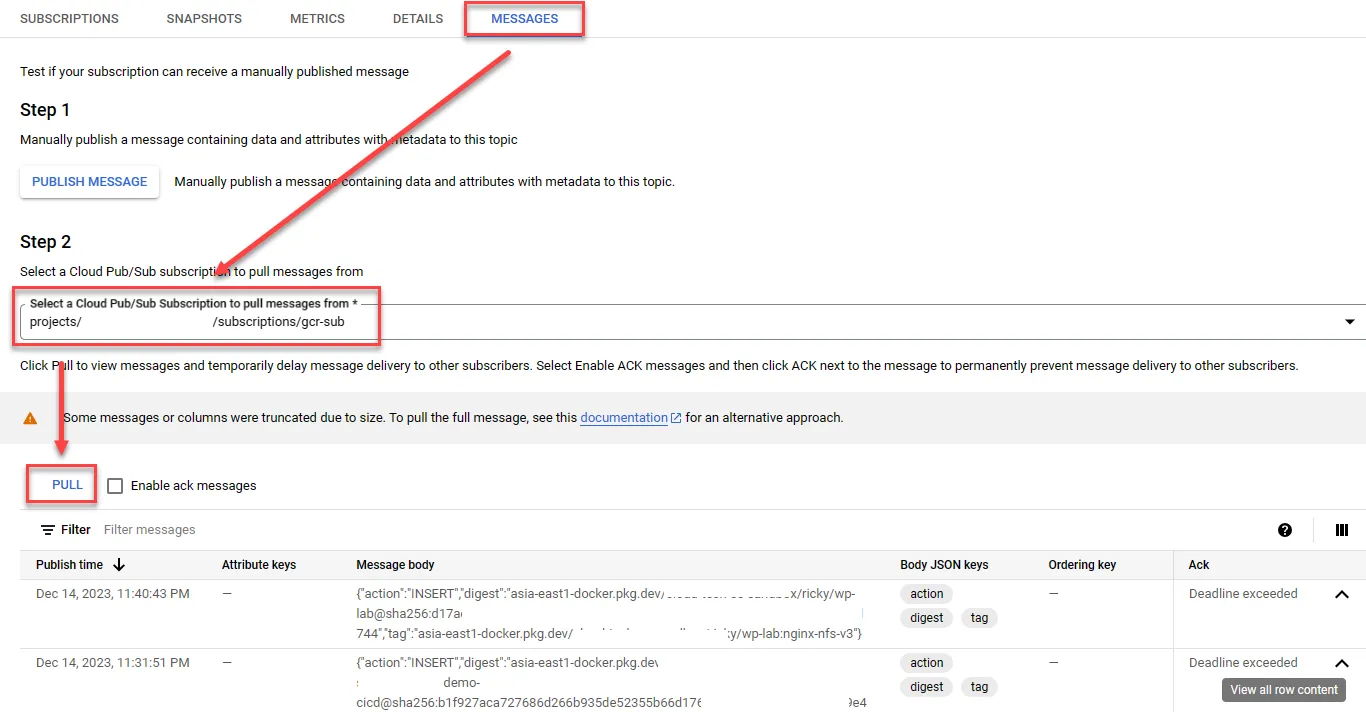The height and width of the screenshot is (712, 1366).
Task: Click the dropdown arrow of subscription selector
Action: [1350, 322]
